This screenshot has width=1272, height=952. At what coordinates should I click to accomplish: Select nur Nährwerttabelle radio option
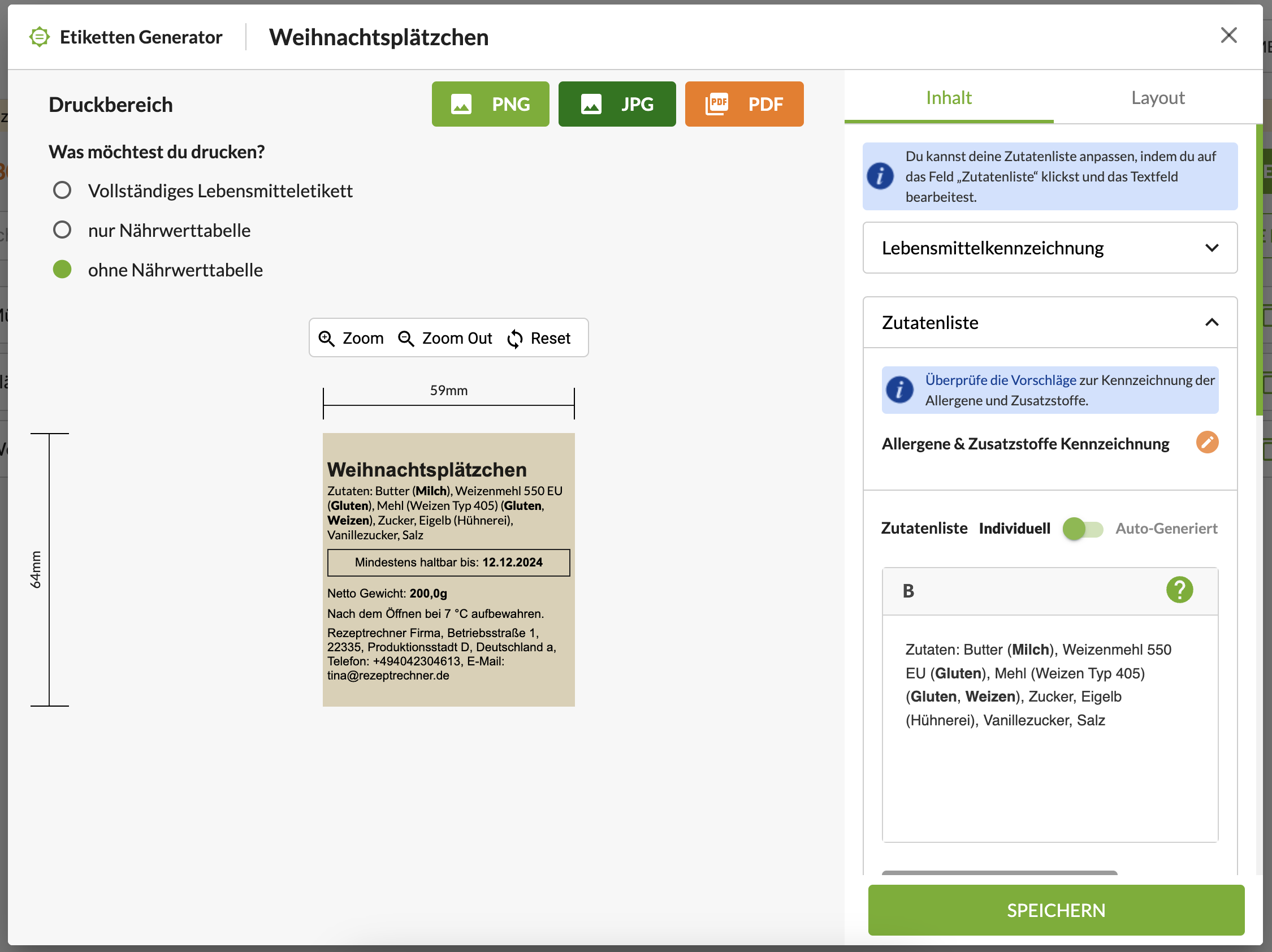pos(62,230)
